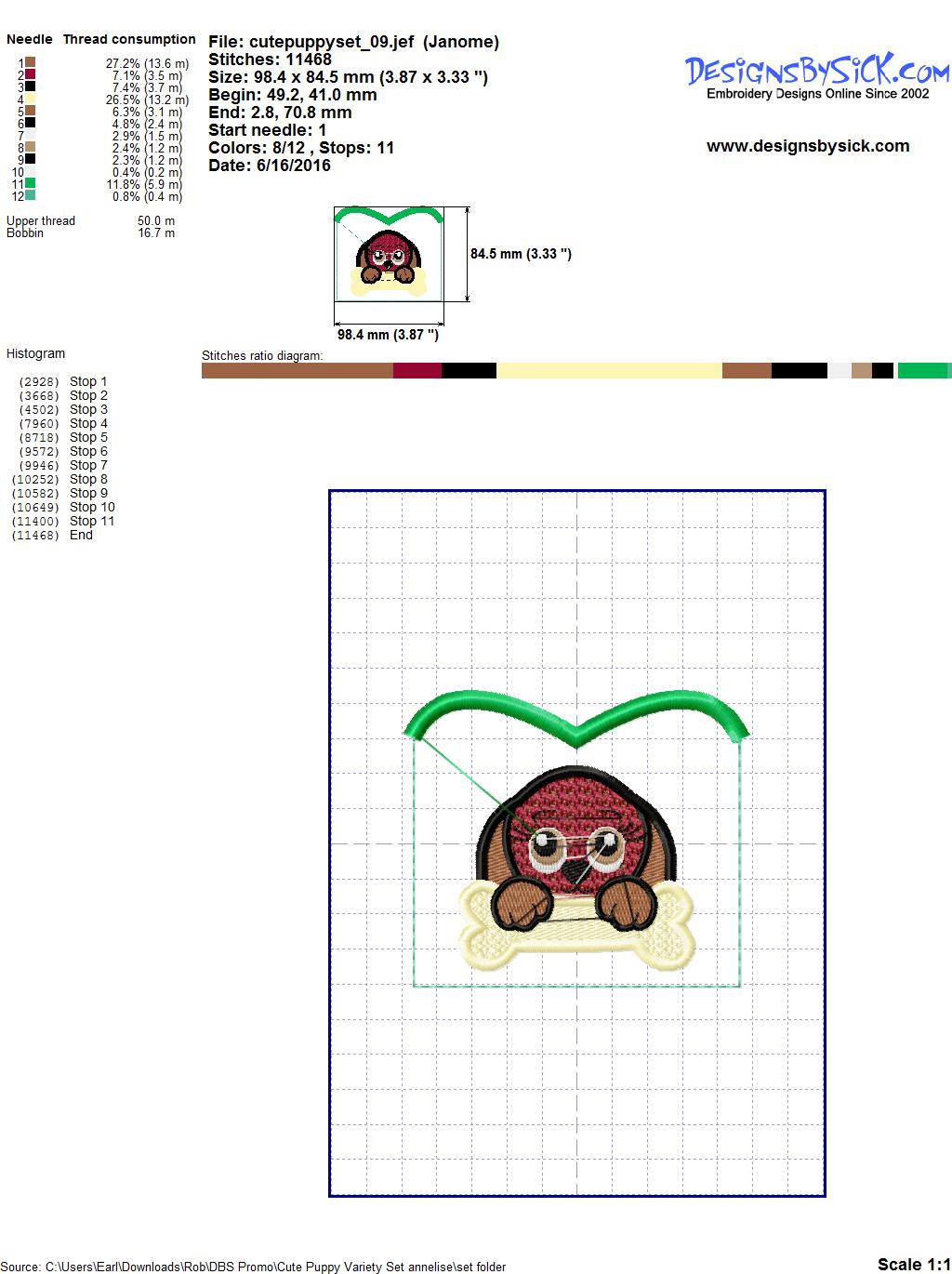Select the needle 8 tan color swatch
The height and width of the screenshot is (1274, 952).
coord(30,147)
